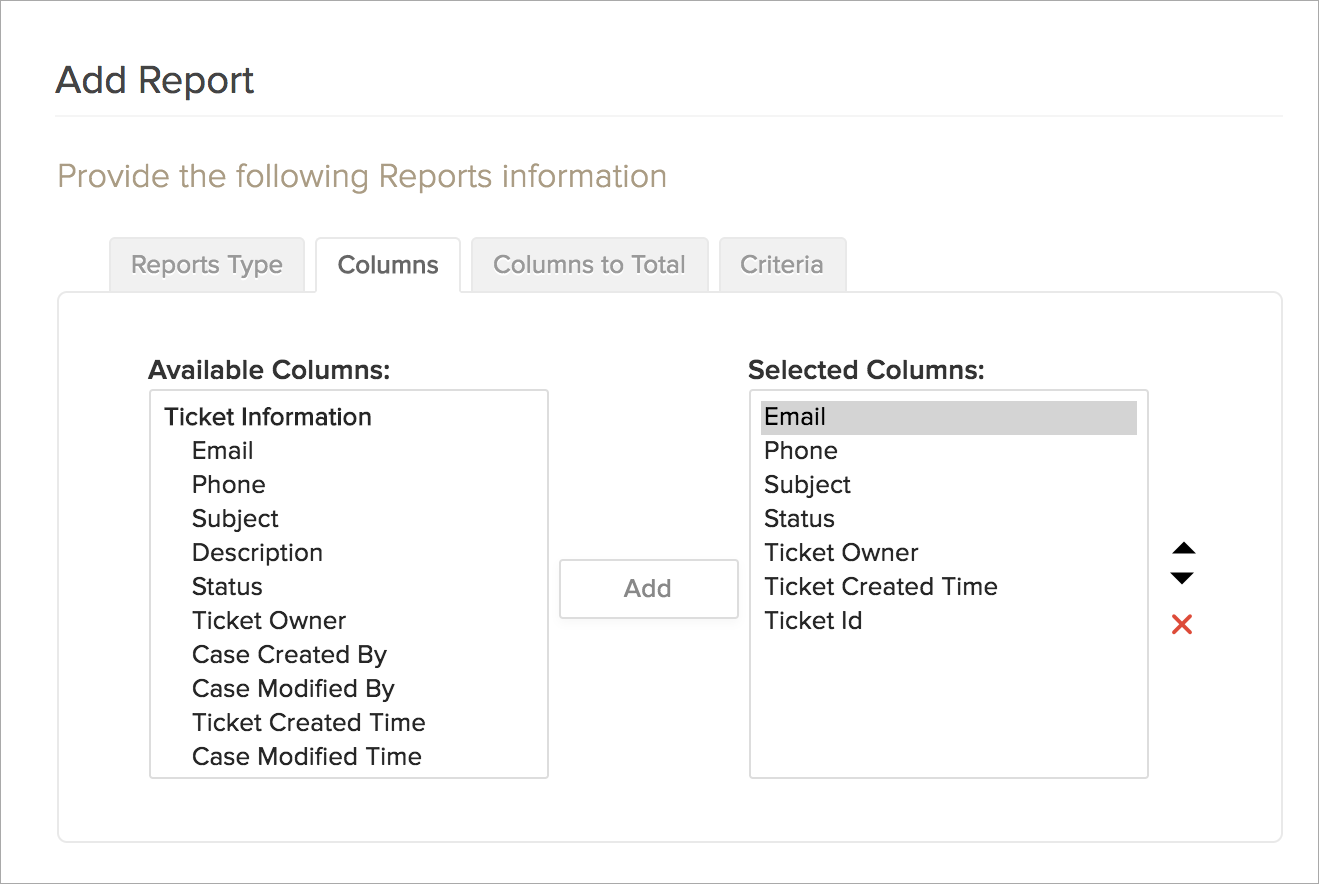Image resolution: width=1319 pixels, height=884 pixels.
Task: Click the move down arrow icon
Action: tap(1183, 578)
